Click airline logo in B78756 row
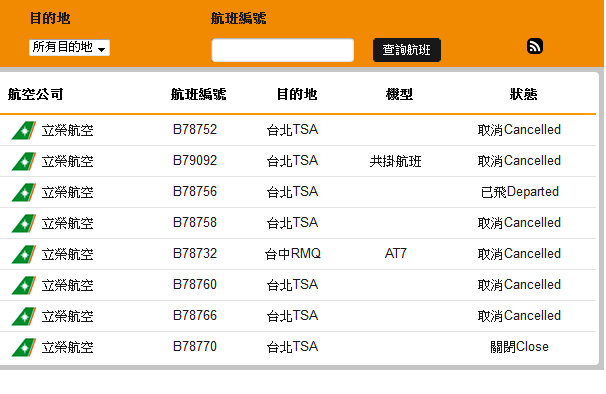Screen dimensions: 606x394 click(24, 192)
